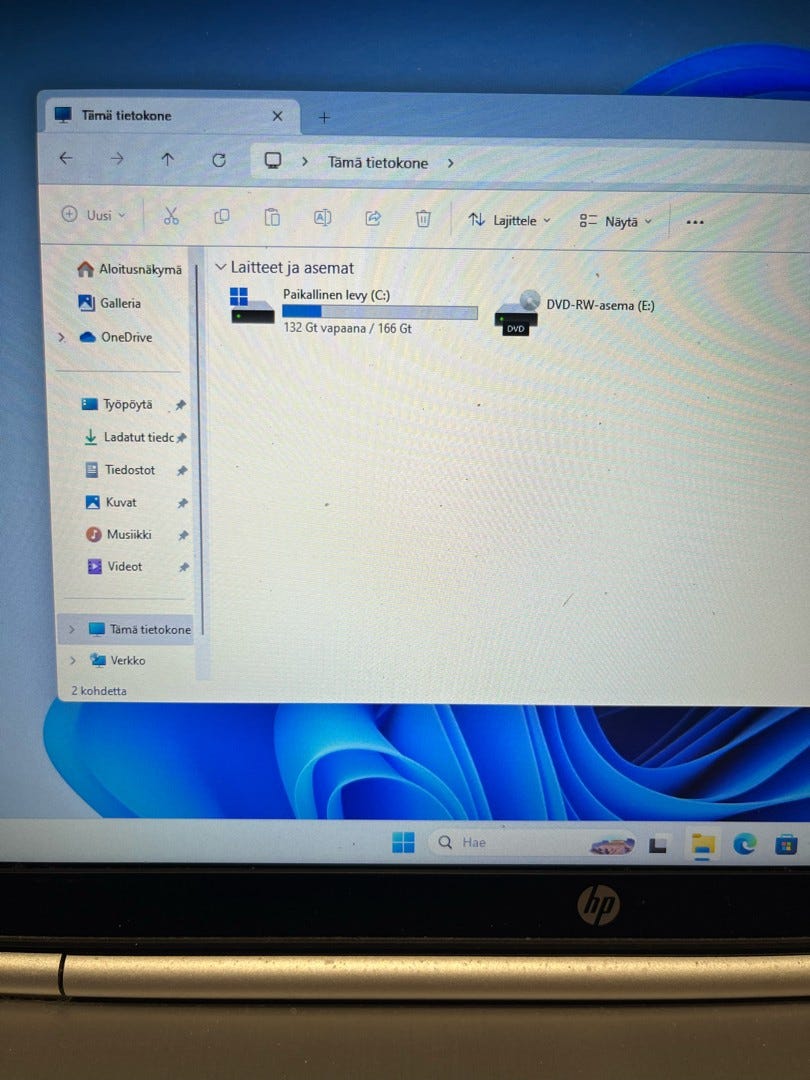Click chevron before Tämä tietokone in address bar

(304, 162)
